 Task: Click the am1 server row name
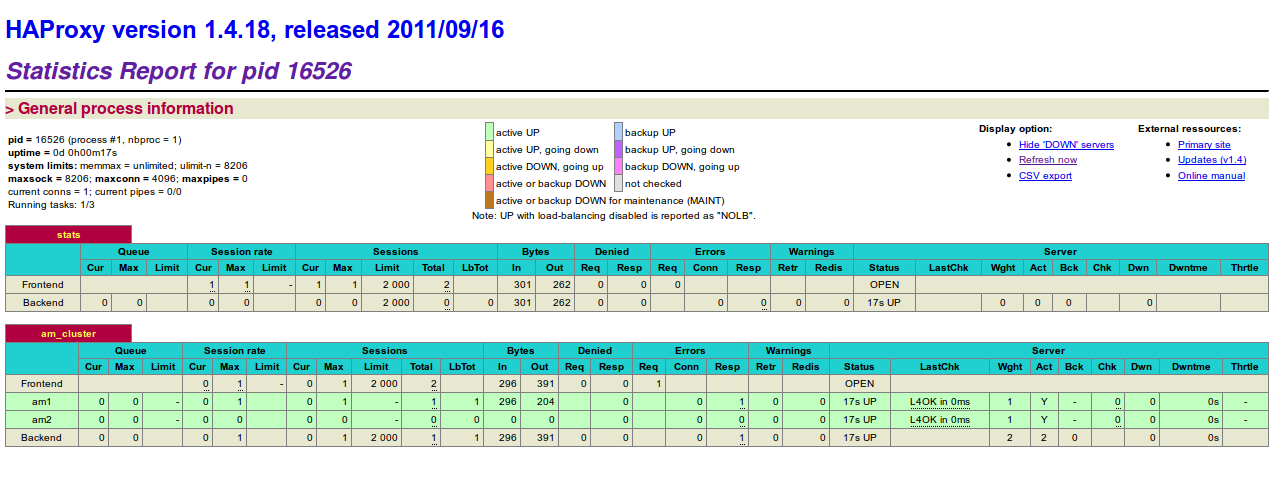[x=42, y=402]
